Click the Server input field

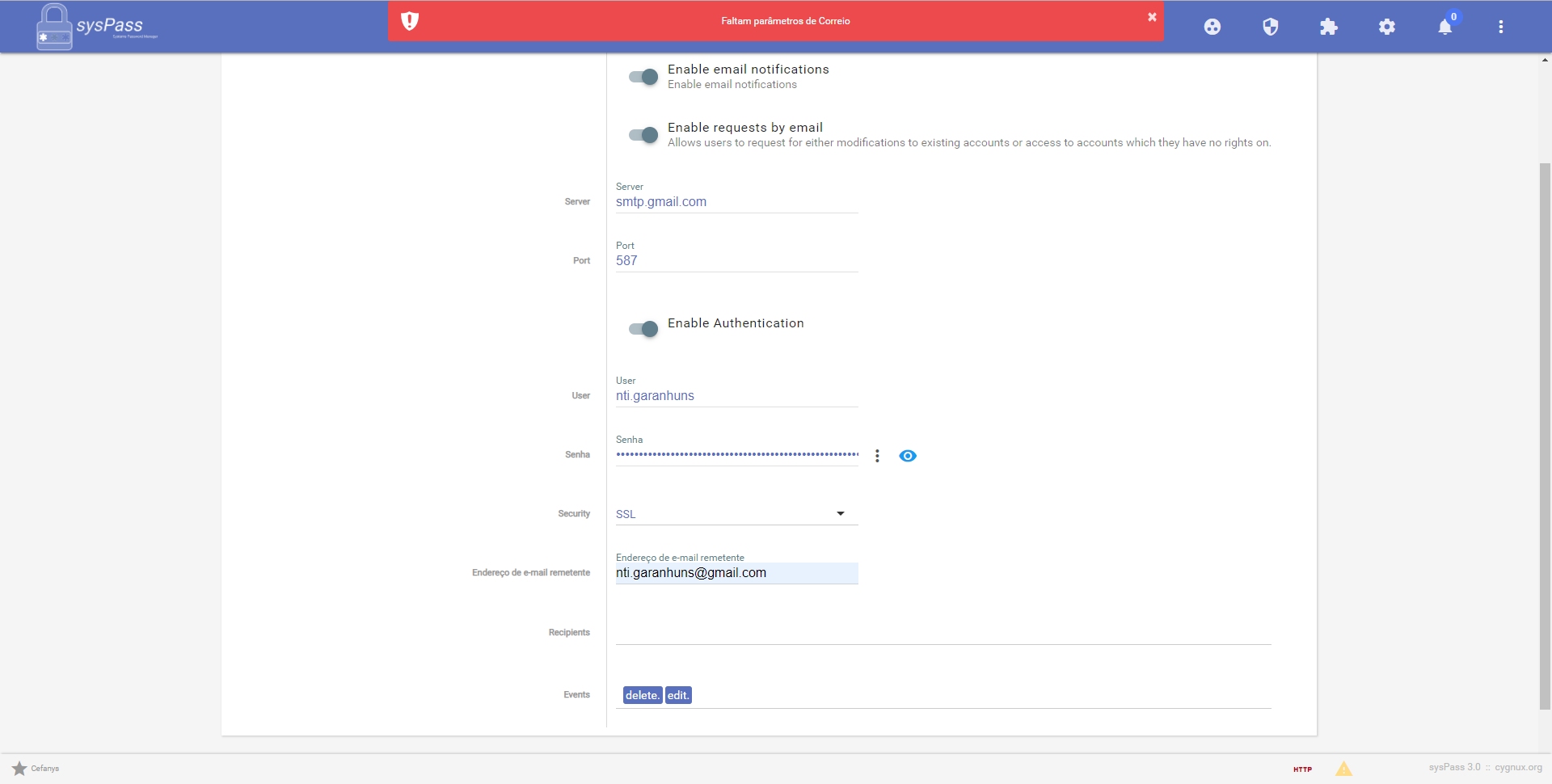coord(736,202)
